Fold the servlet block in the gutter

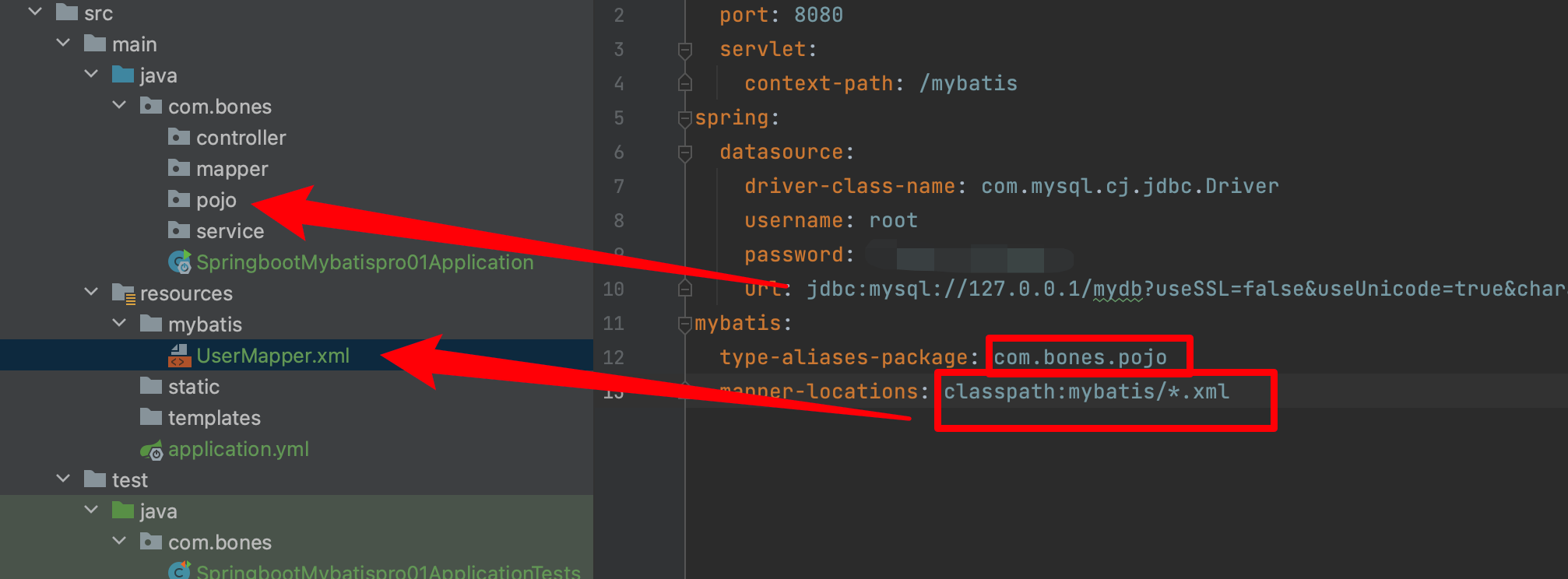point(685,50)
